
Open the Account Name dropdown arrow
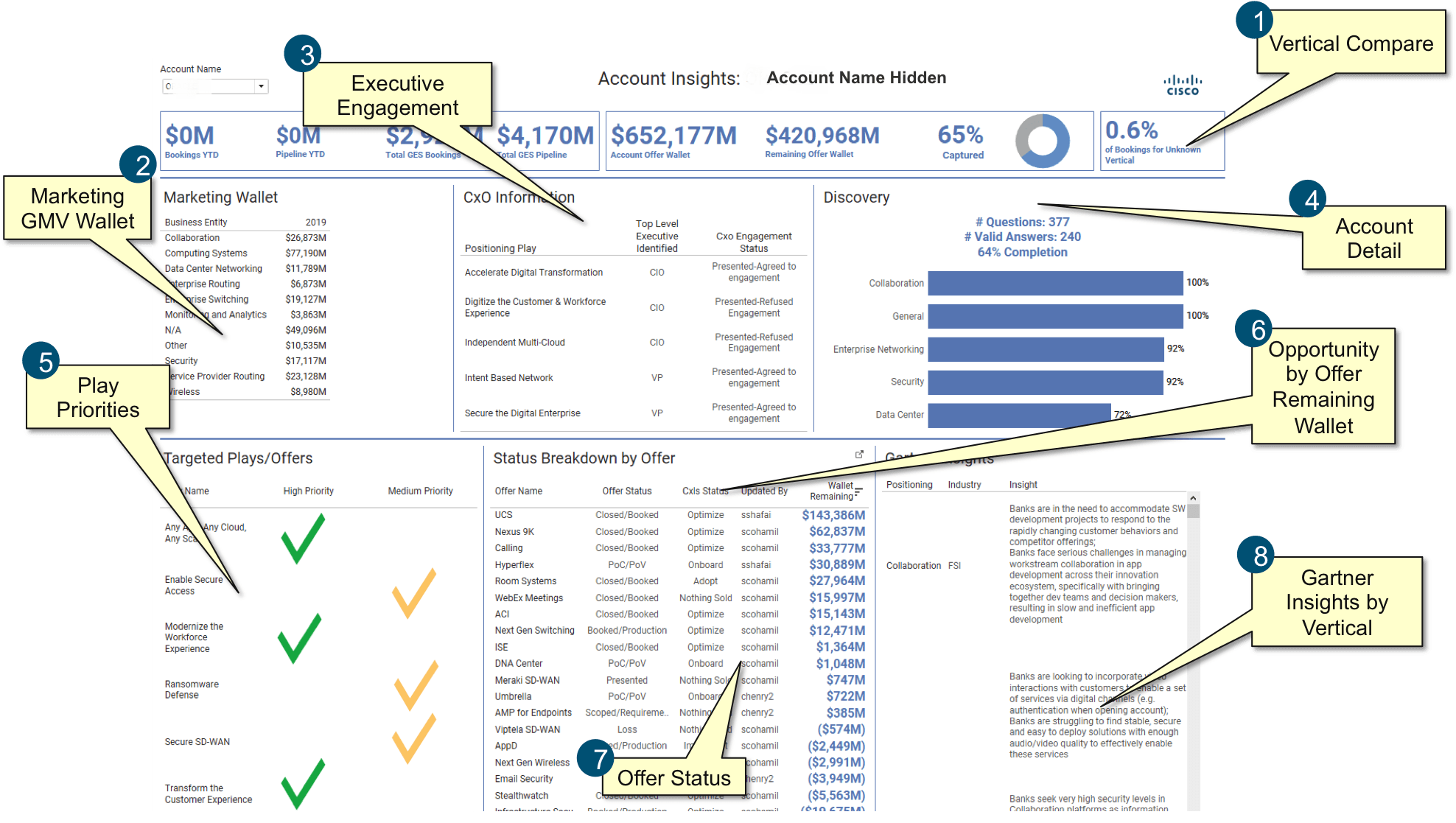[261, 87]
